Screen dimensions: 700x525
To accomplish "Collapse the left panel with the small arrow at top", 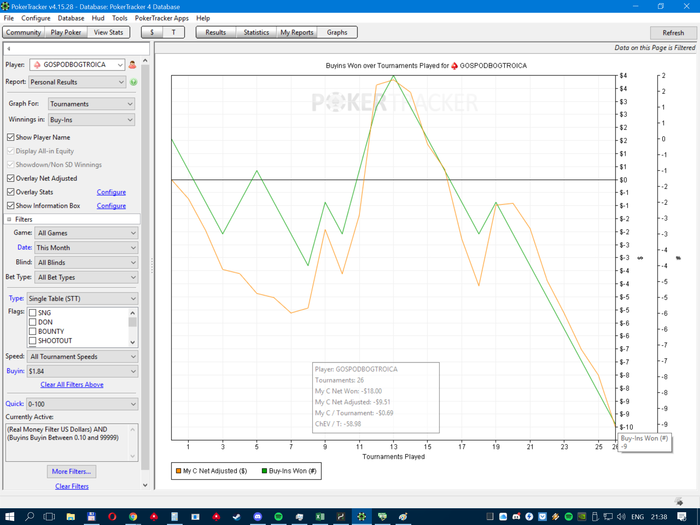I will [x=8, y=49].
